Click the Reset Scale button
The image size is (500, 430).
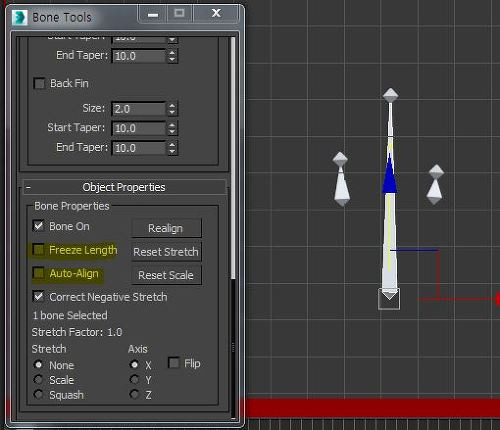click(x=166, y=275)
